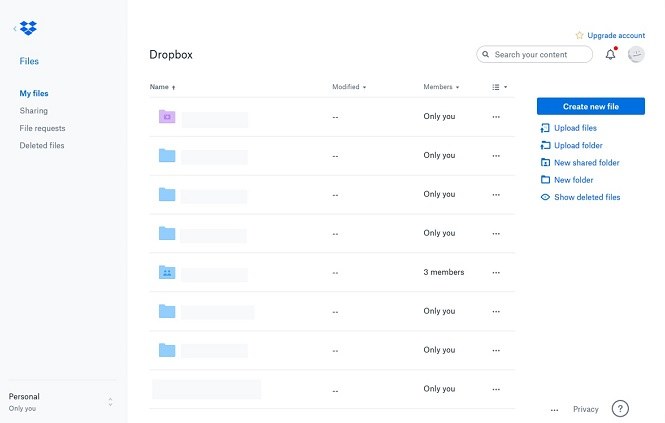Sort by Name column
Screen dimensions: 665x423
162,87
